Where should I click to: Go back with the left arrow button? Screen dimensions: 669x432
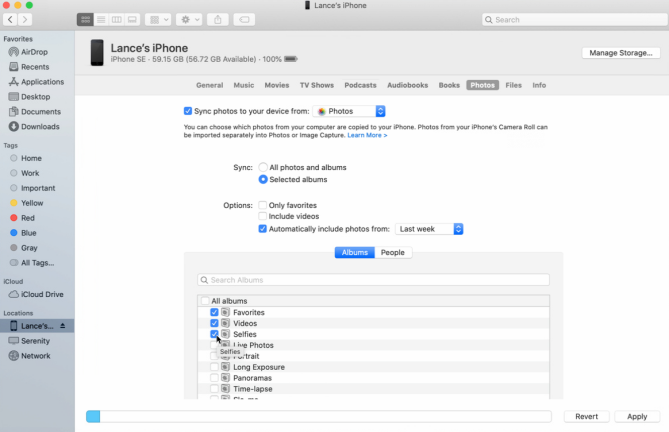10,20
